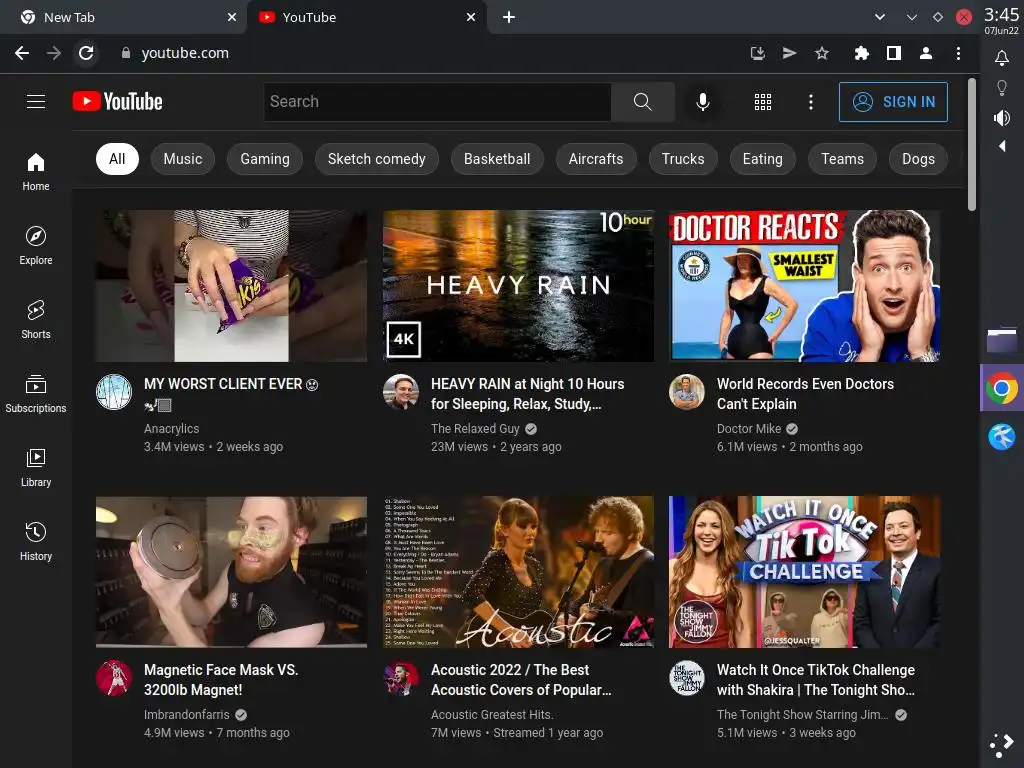Open Doctor Reacts video thumbnail
This screenshot has width=1024, height=768.
805,285
